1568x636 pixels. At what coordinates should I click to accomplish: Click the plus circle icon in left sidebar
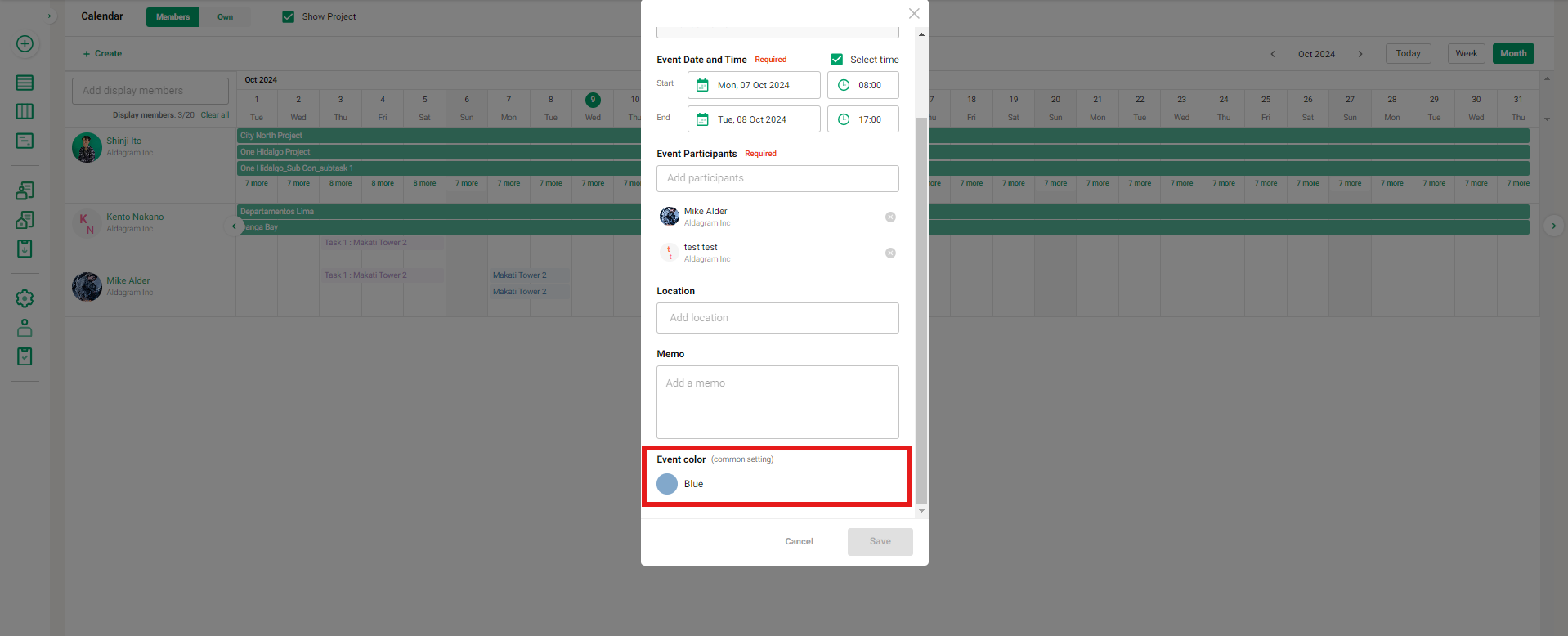pyautogui.click(x=25, y=44)
